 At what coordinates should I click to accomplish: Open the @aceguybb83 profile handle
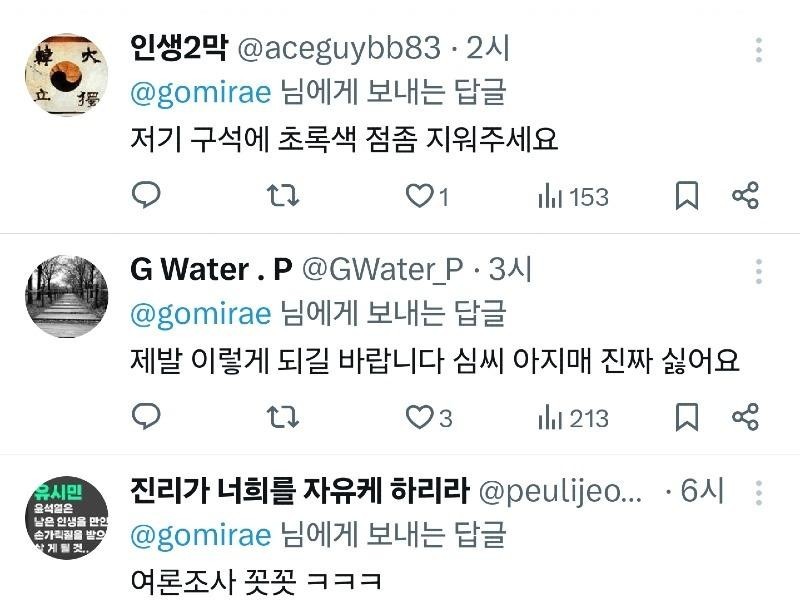click(338, 47)
